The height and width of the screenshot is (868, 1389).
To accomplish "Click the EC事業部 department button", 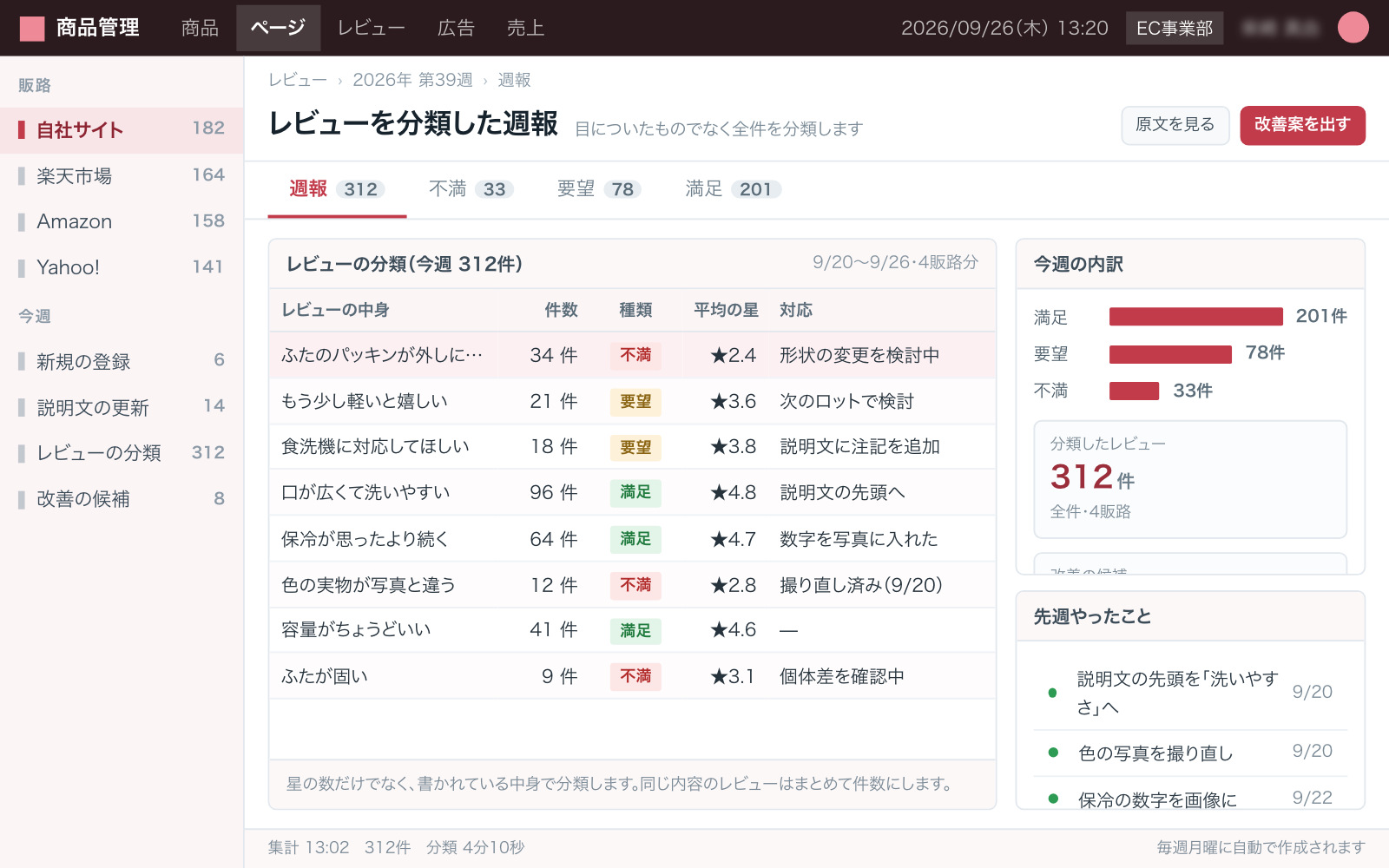I will pyautogui.click(x=1175, y=28).
